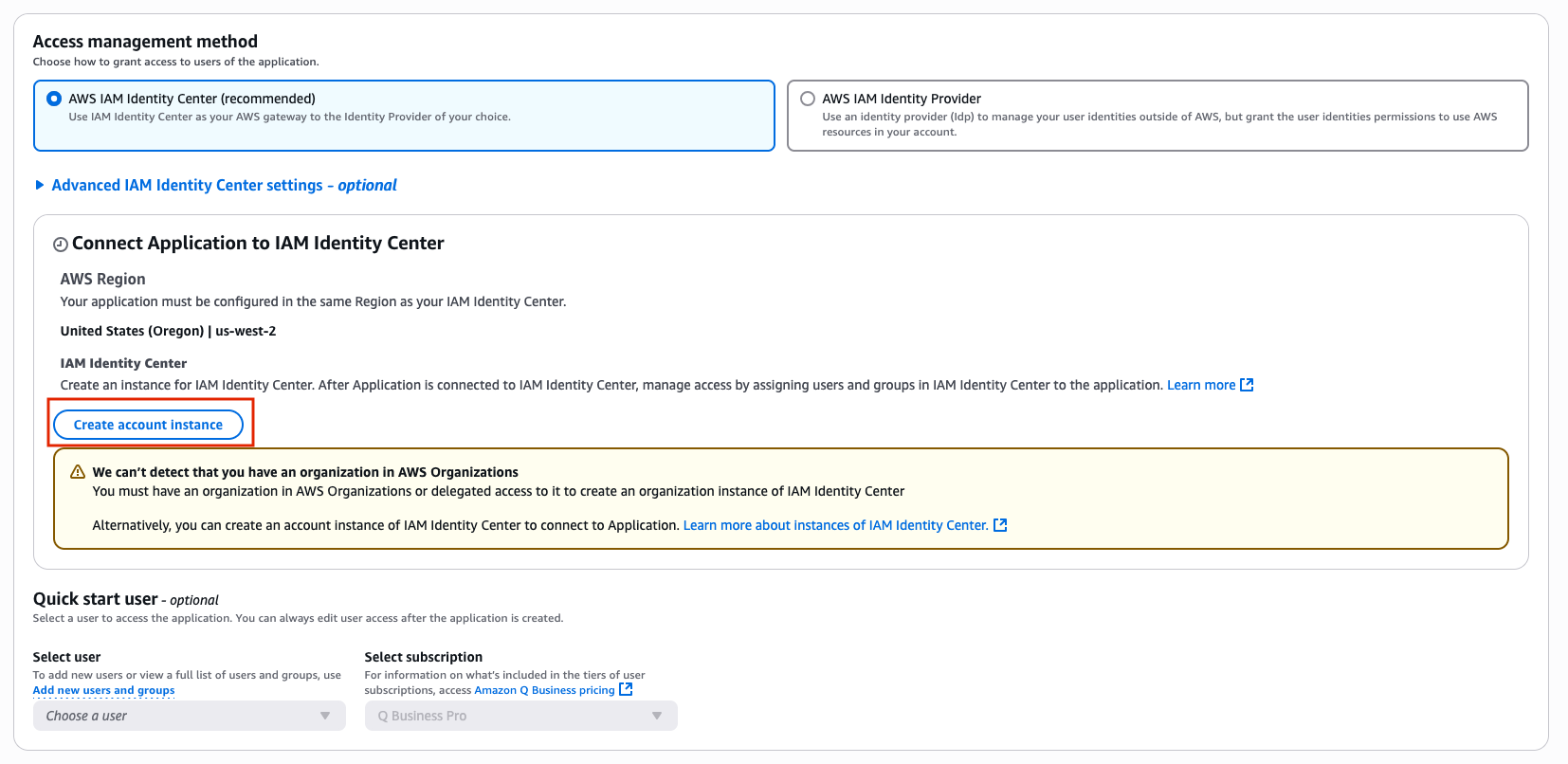Expand Advanced IAM Identity Center settings triangle
This screenshot has height=764, width=1568.
coord(40,185)
